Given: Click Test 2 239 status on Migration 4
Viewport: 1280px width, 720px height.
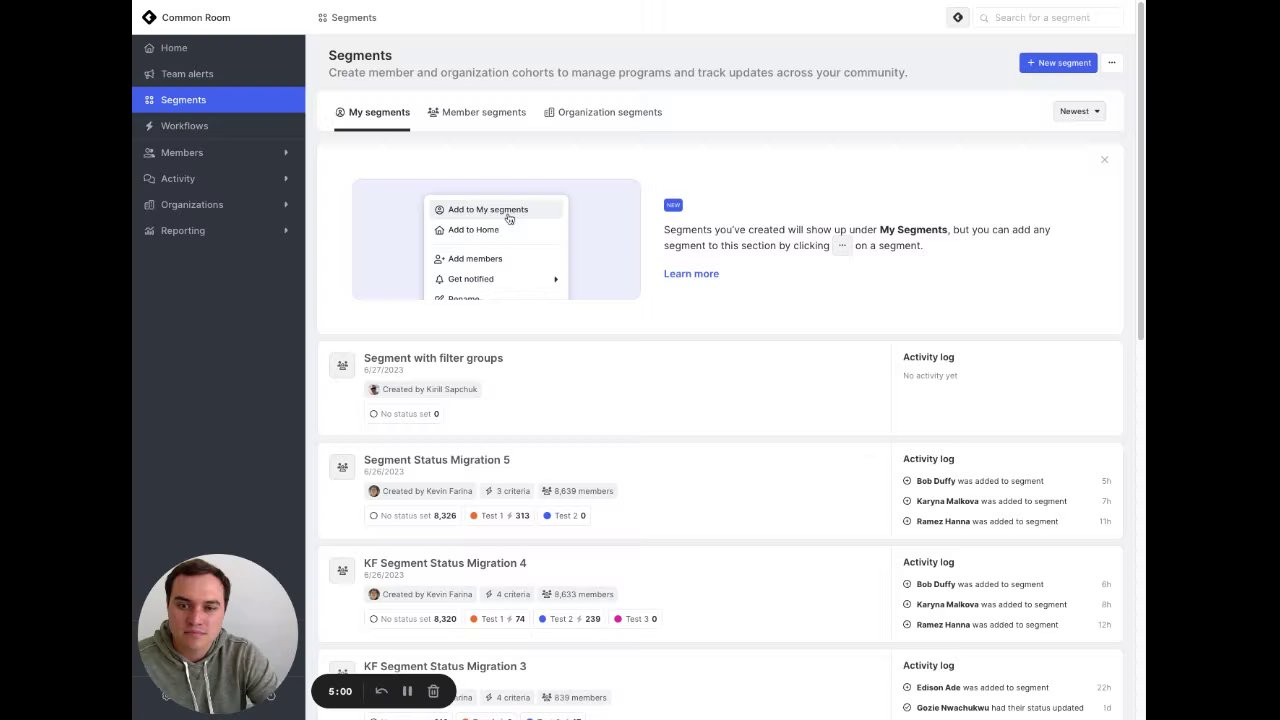Looking at the screenshot, I should (569, 619).
